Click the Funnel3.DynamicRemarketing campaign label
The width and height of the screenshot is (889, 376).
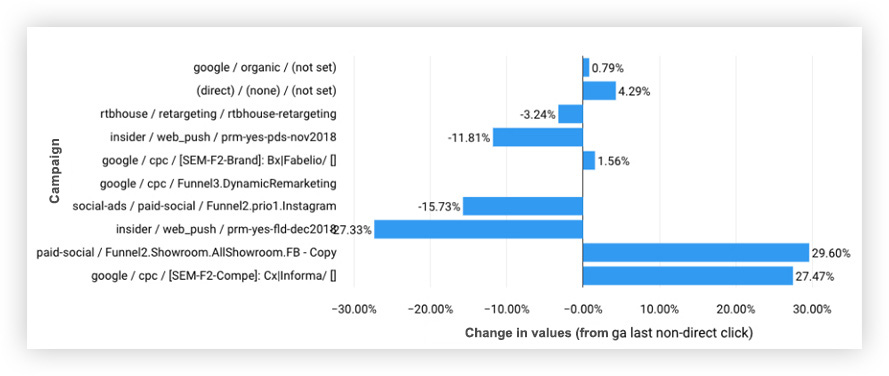218,184
